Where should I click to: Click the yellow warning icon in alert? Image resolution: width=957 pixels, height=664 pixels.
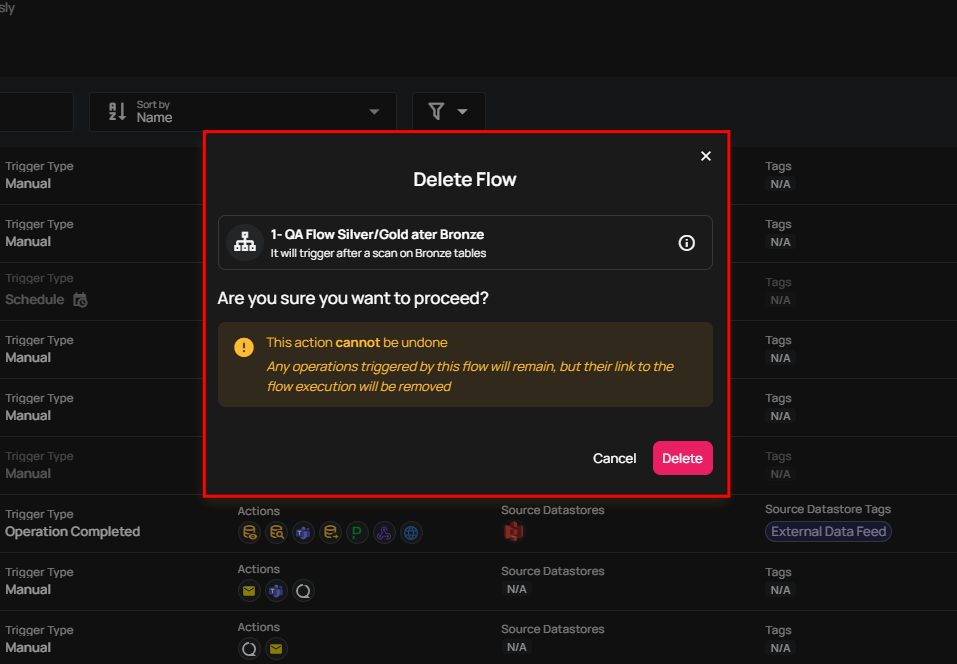[244, 347]
